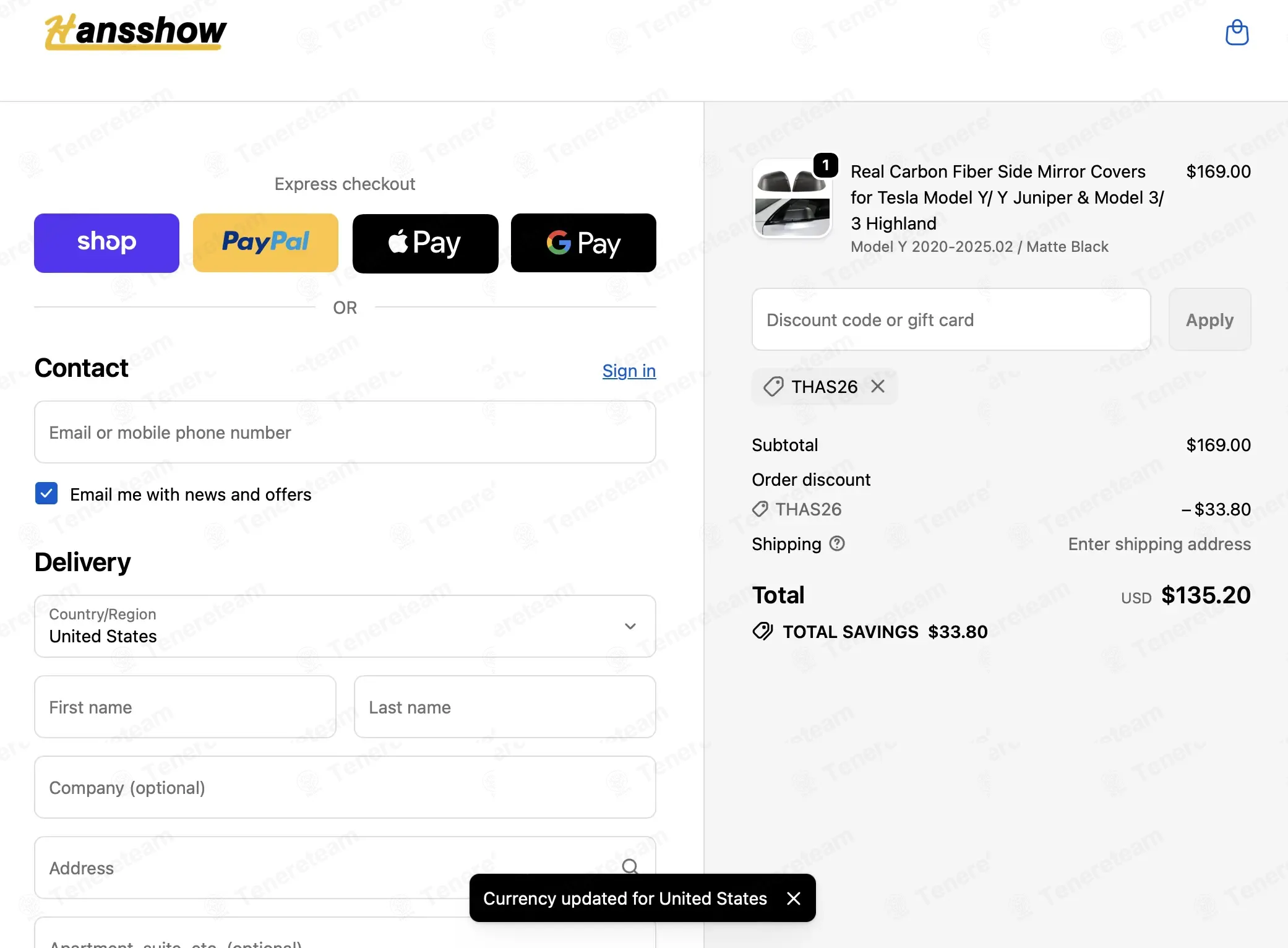Screen dimensions: 1288x948
Task: Choose PayPal express checkout
Action: click(x=265, y=243)
